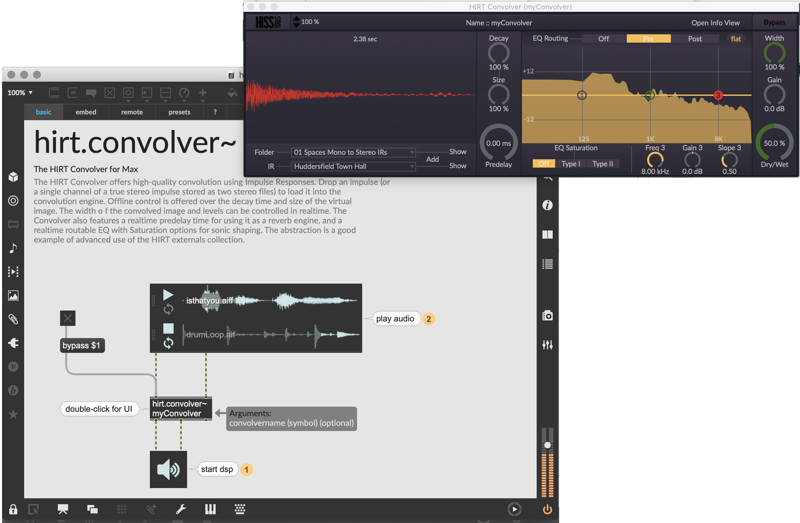Toggle the bypass X checkbox in patcher
This screenshot has width=800, height=523.
68,318
